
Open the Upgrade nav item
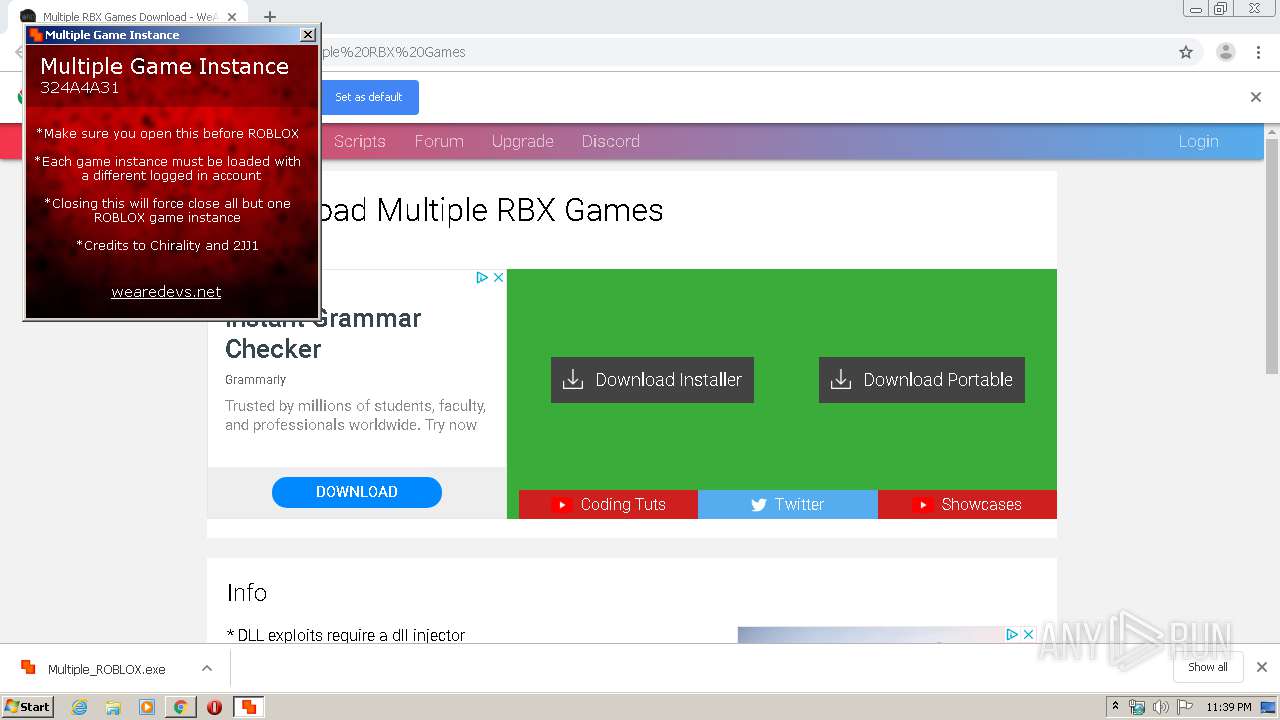click(522, 141)
